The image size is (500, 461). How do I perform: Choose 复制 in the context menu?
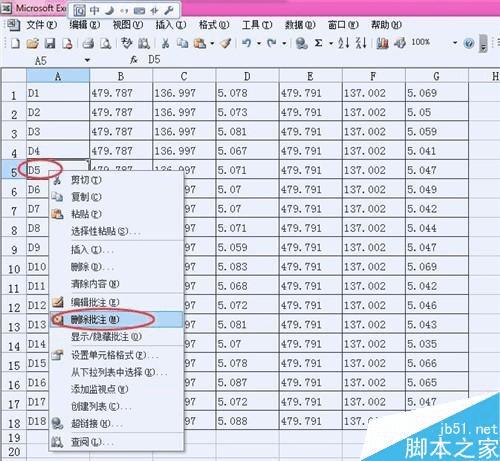(117, 197)
